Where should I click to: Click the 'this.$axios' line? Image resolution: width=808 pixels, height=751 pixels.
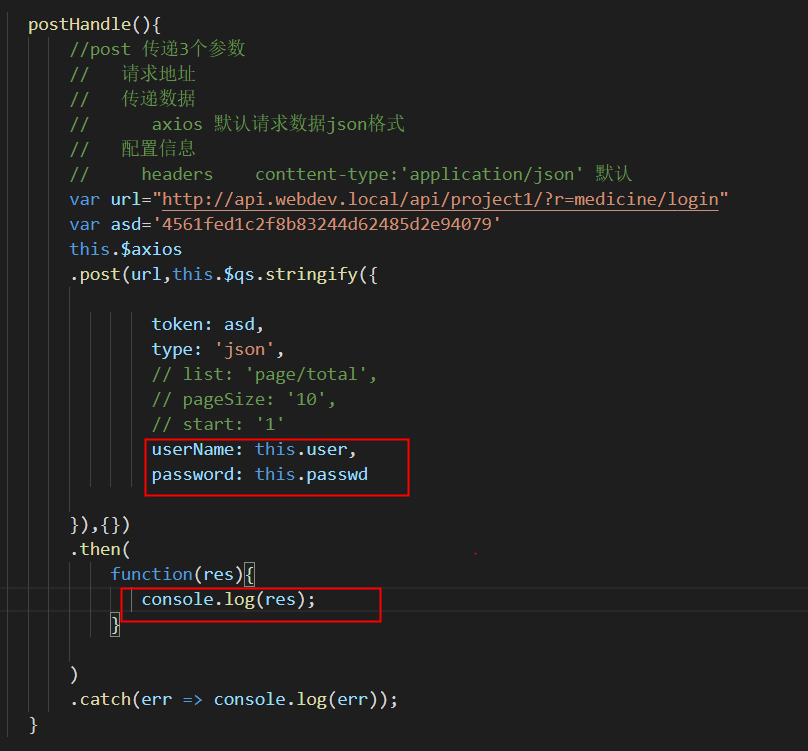pos(126,249)
